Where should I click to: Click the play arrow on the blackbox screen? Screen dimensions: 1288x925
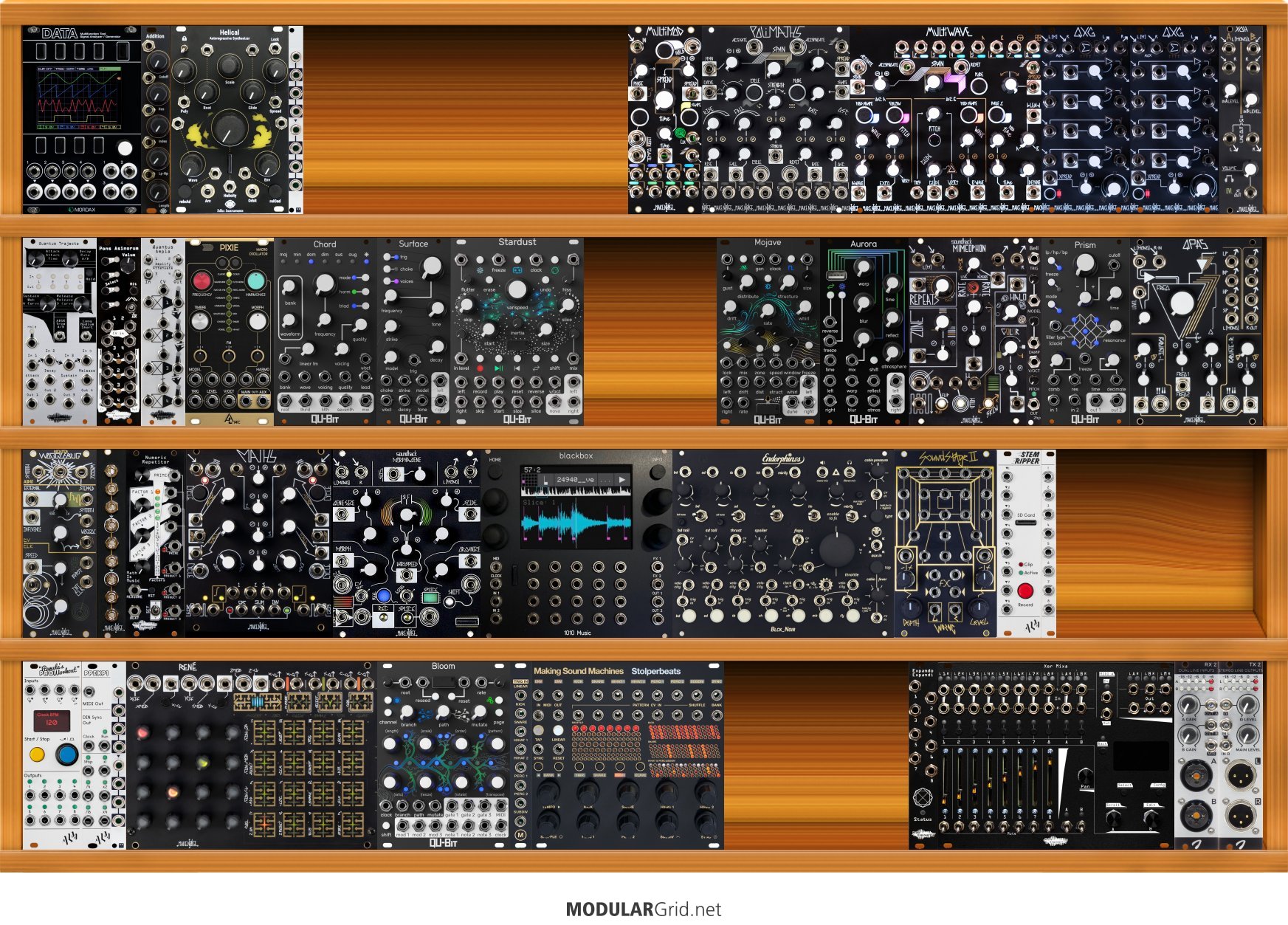622,479
